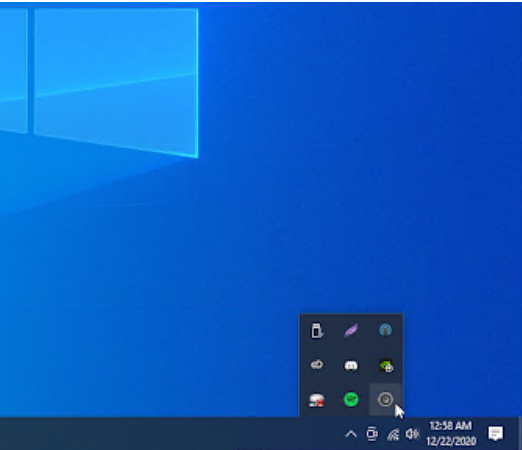Click the purple feather tray icon

click(x=351, y=330)
